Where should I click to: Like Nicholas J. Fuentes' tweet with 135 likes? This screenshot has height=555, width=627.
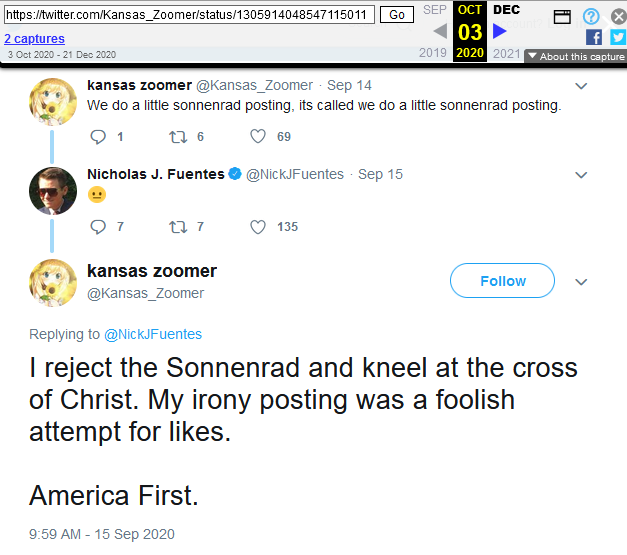[x=258, y=227]
